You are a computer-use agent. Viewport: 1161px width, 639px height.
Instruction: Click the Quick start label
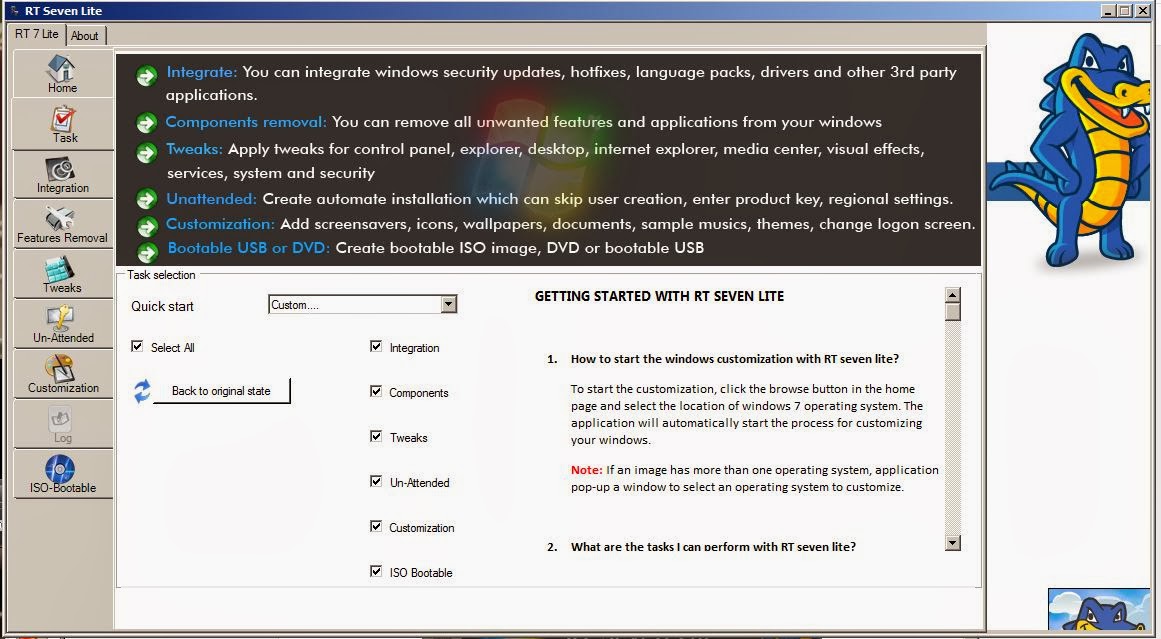(x=162, y=307)
